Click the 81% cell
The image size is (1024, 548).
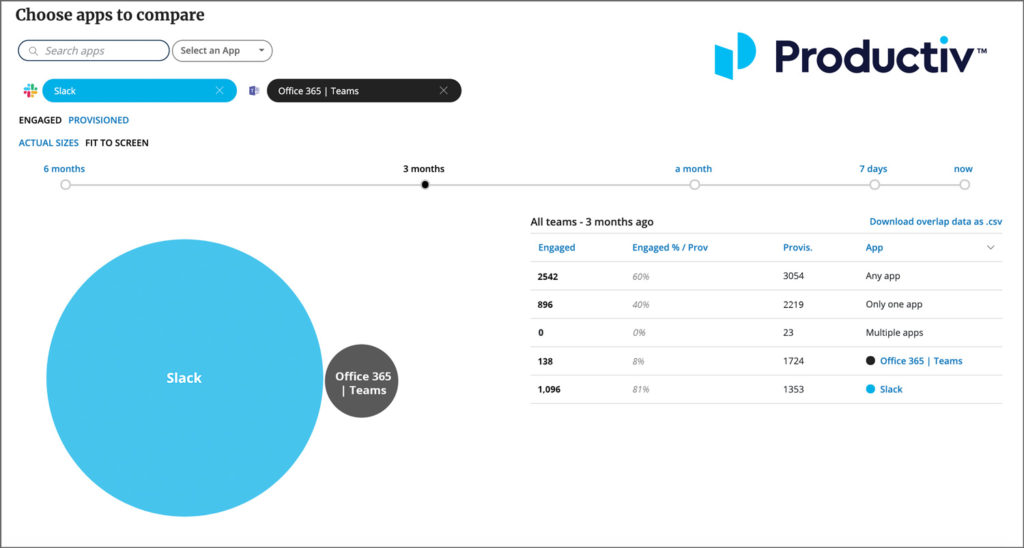pyautogui.click(x=641, y=389)
